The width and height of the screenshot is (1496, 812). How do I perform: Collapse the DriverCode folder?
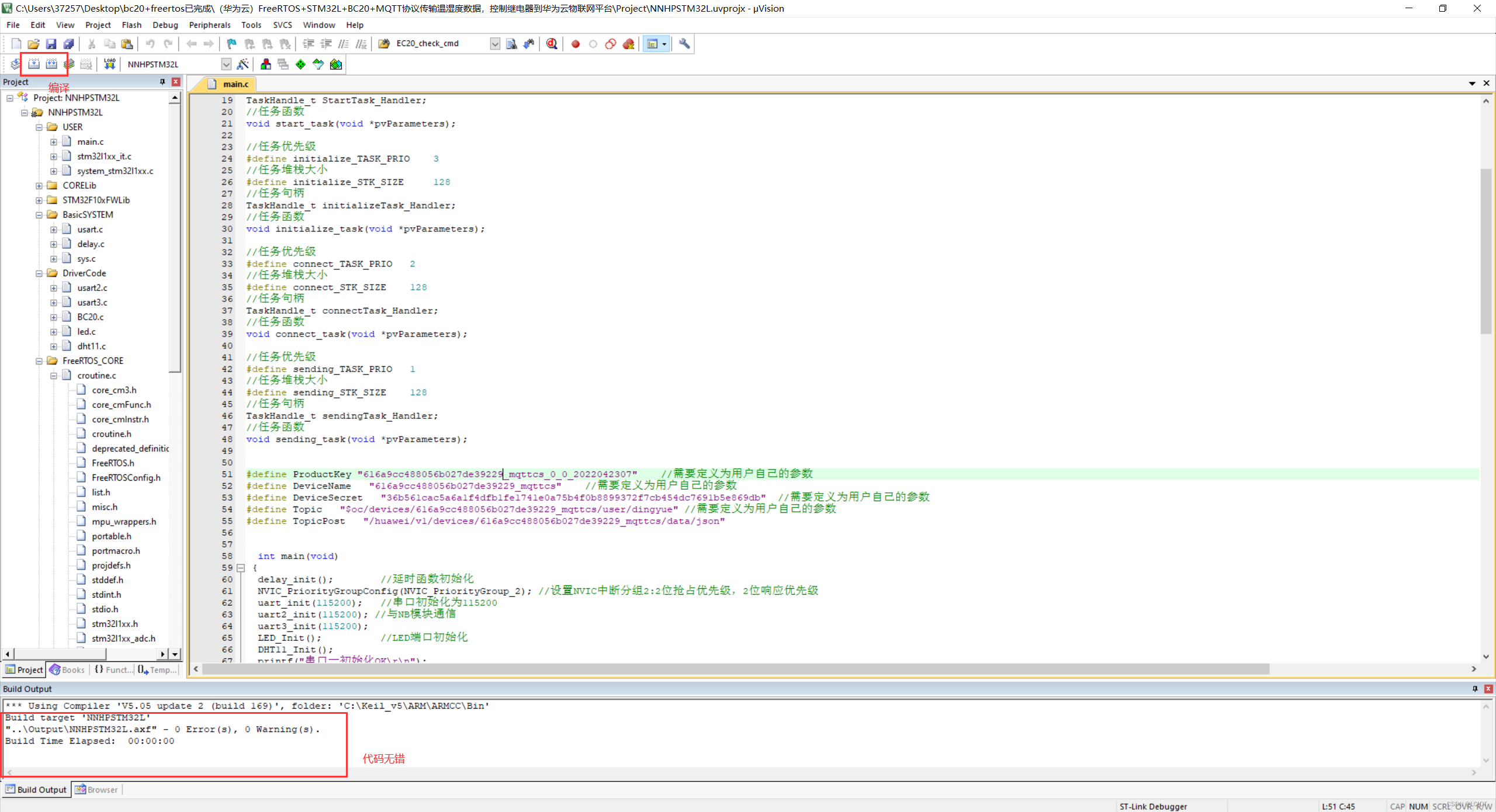click(x=39, y=273)
